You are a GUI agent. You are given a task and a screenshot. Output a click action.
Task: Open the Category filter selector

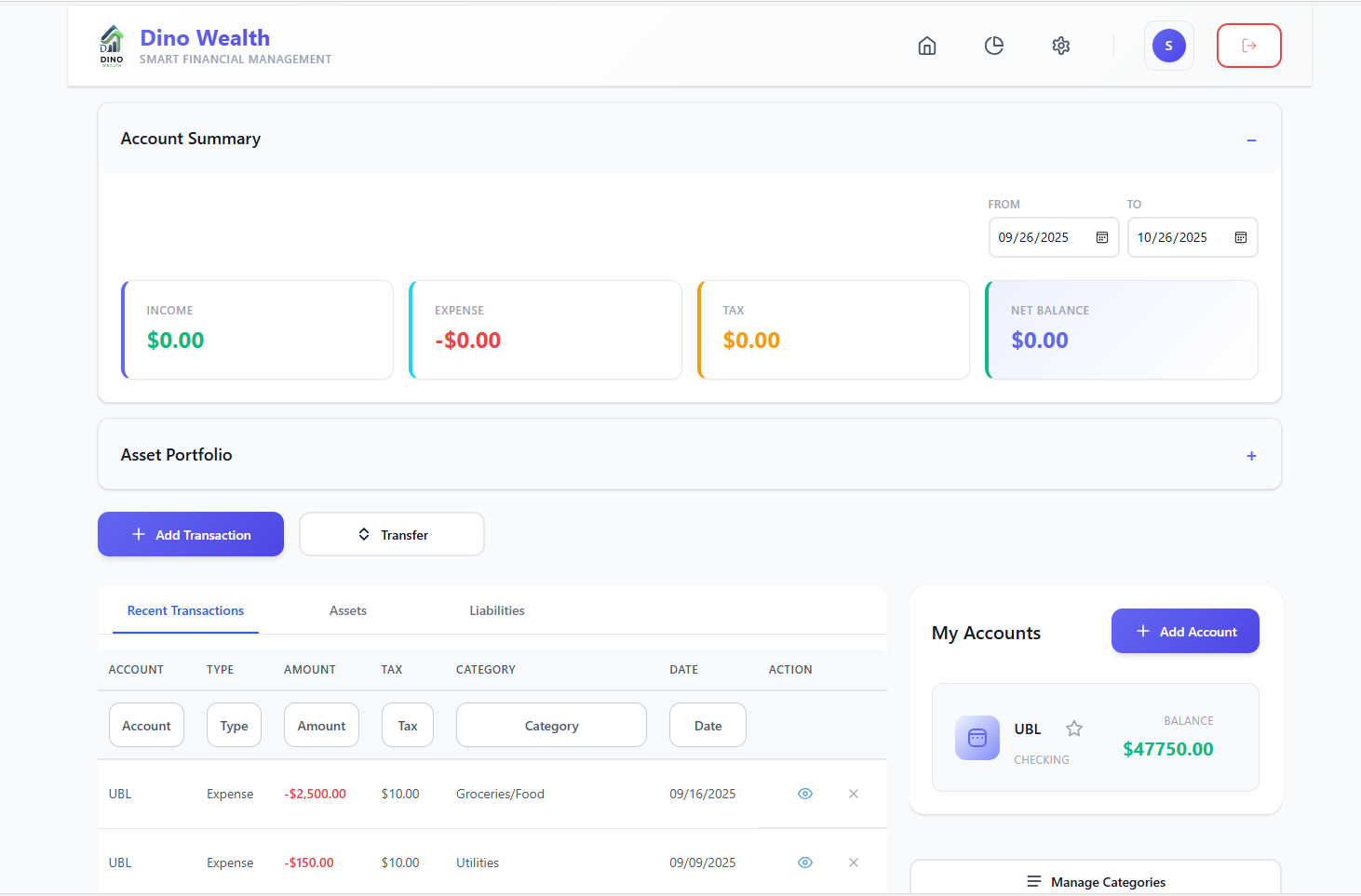tap(551, 725)
